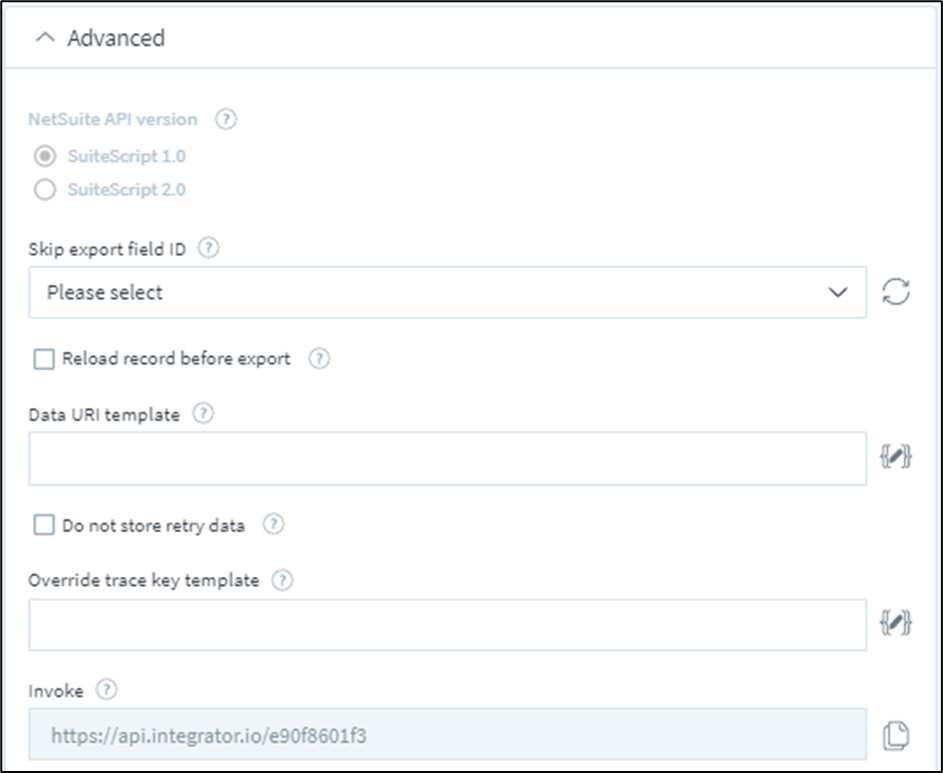Open help for Do not store retry data
Image resolution: width=943 pixels, height=773 pixels.
(x=274, y=525)
